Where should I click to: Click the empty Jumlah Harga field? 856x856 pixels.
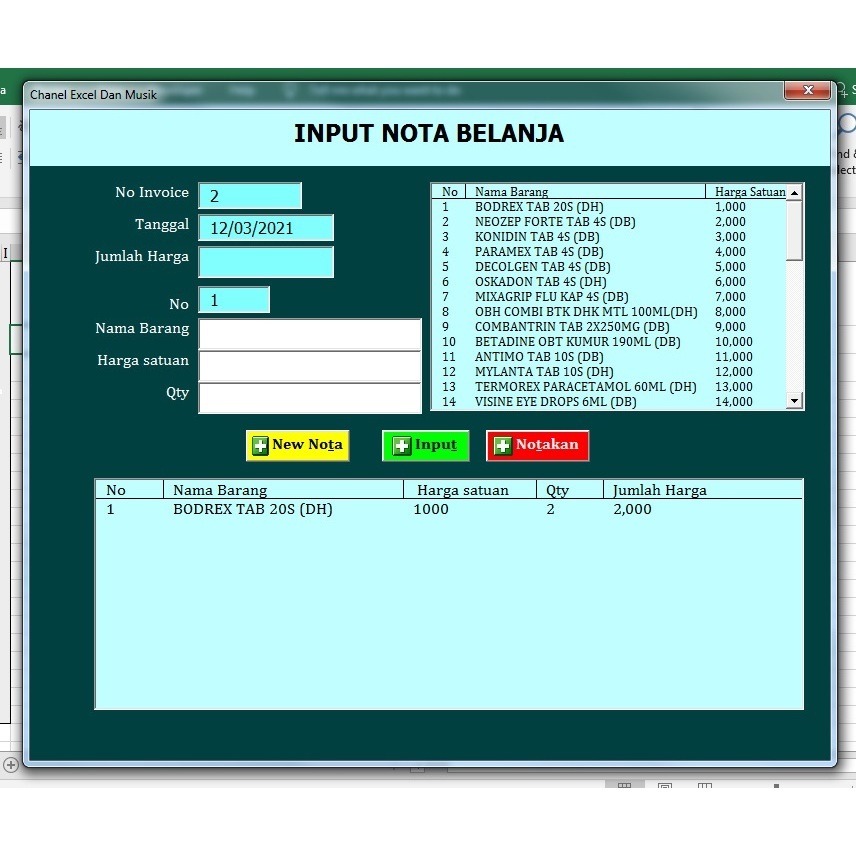click(x=266, y=262)
